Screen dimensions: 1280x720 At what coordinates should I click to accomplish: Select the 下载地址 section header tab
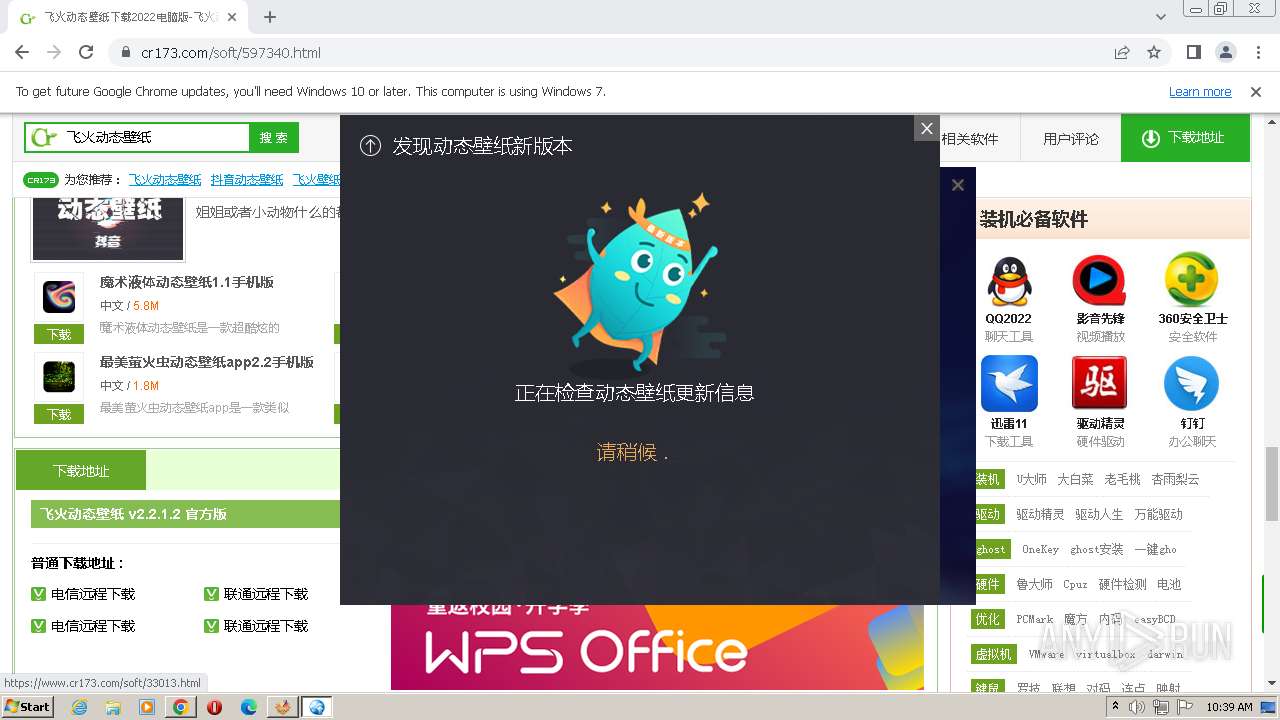click(81, 470)
